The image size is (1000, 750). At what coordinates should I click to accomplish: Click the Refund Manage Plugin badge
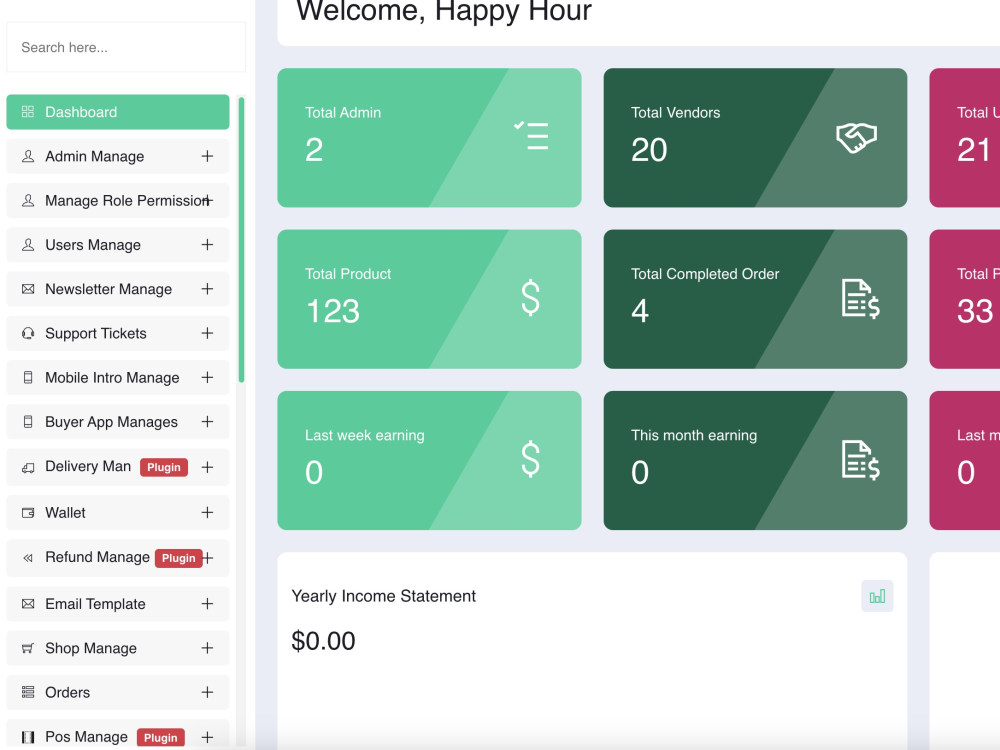click(179, 558)
